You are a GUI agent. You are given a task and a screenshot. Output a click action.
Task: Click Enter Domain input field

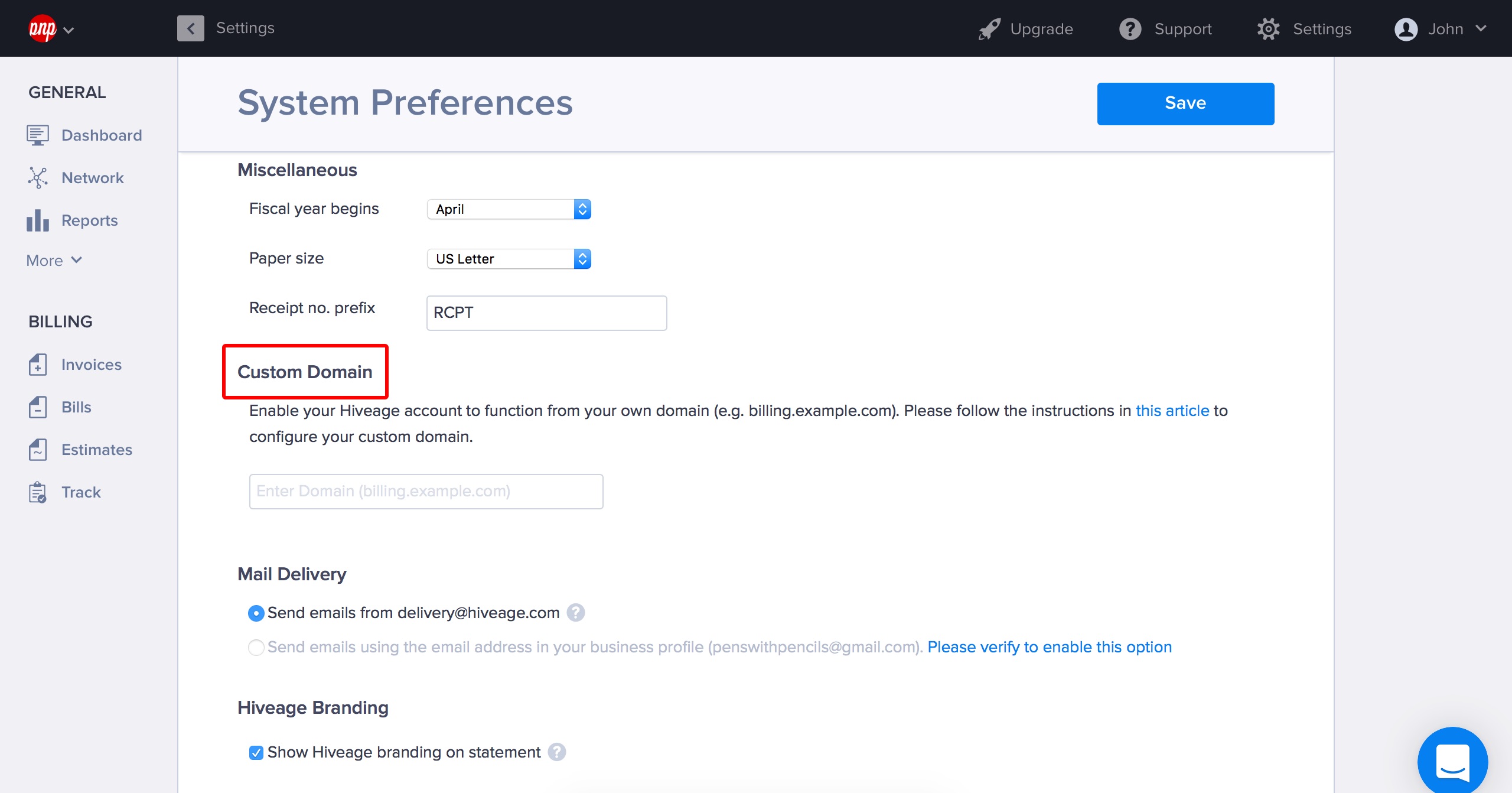point(426,490)
